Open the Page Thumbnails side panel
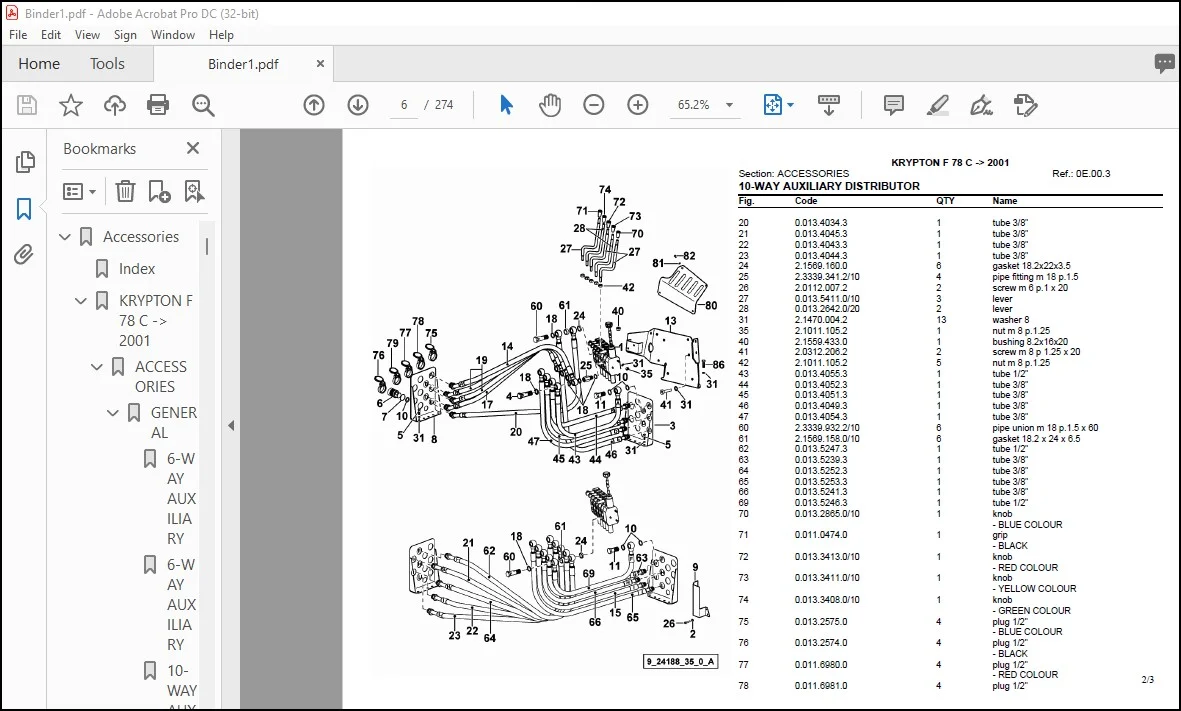1181x711 pixels. 25,161
